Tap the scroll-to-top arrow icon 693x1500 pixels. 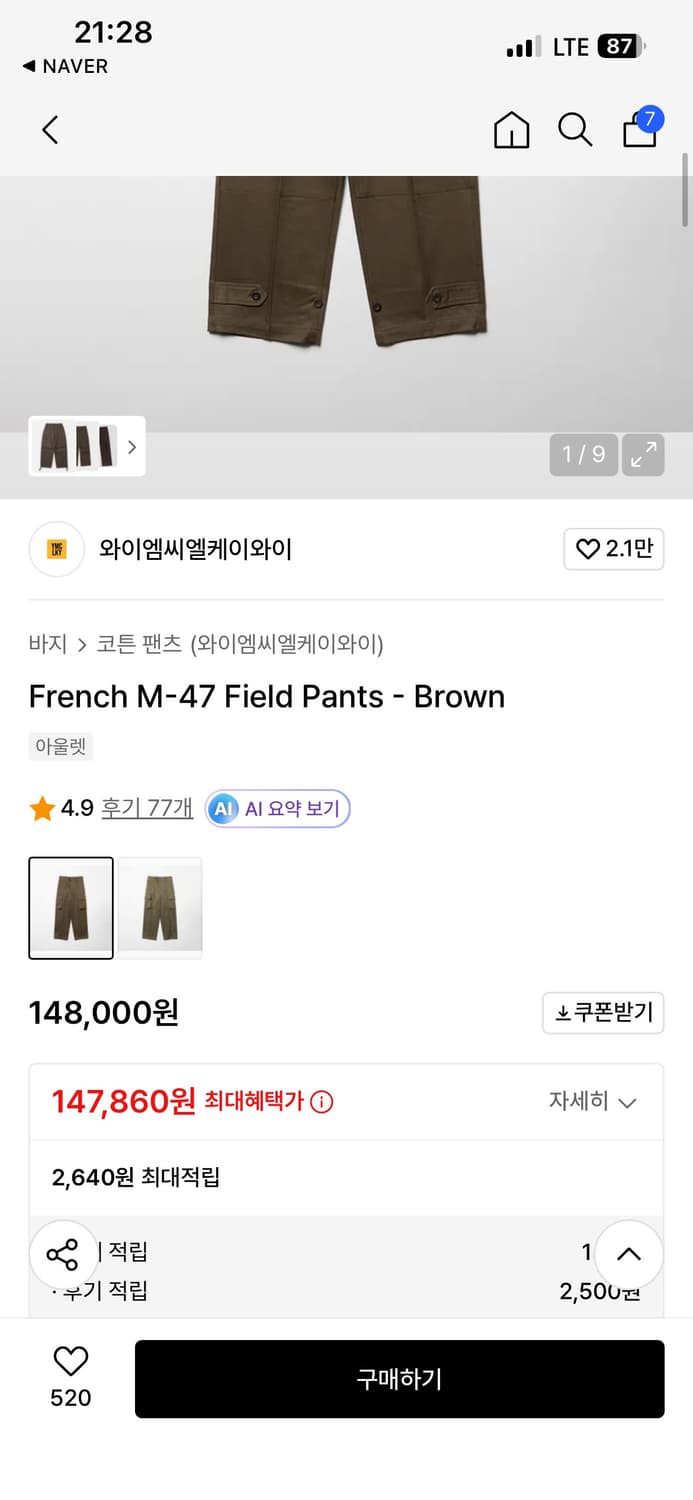[x=628, y=1253]
